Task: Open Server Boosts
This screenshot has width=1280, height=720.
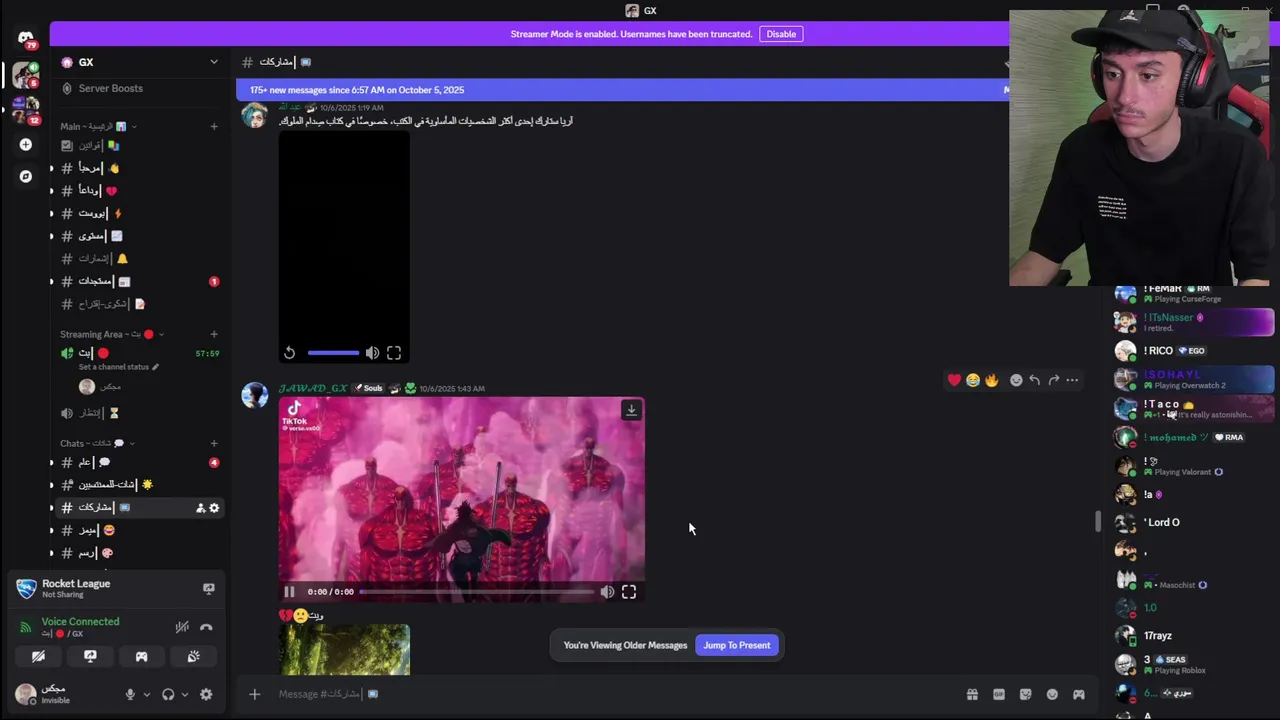Action: (110, 88)
